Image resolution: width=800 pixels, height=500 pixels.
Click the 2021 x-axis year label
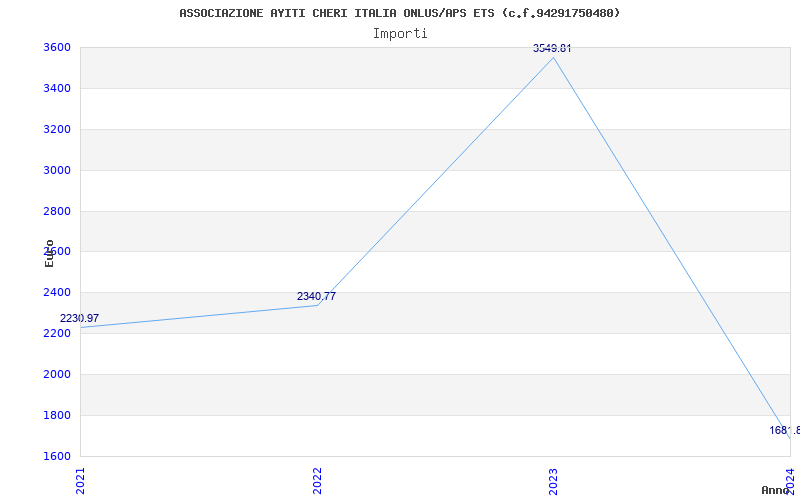[x=81, y=481]
